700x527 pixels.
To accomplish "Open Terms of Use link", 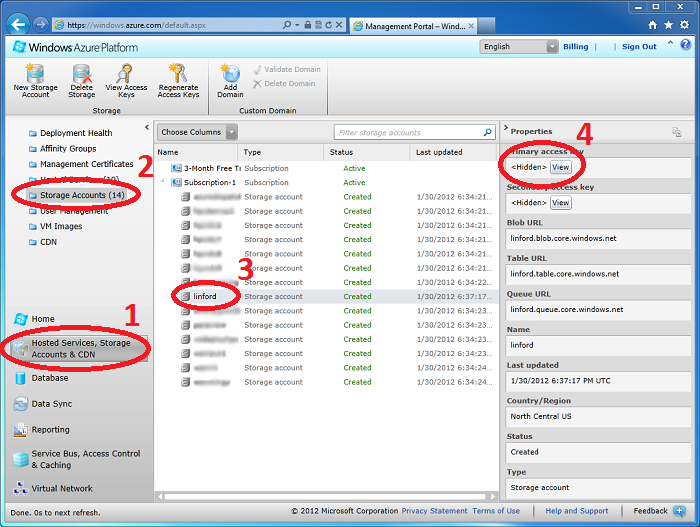I will tap(496, 511).
